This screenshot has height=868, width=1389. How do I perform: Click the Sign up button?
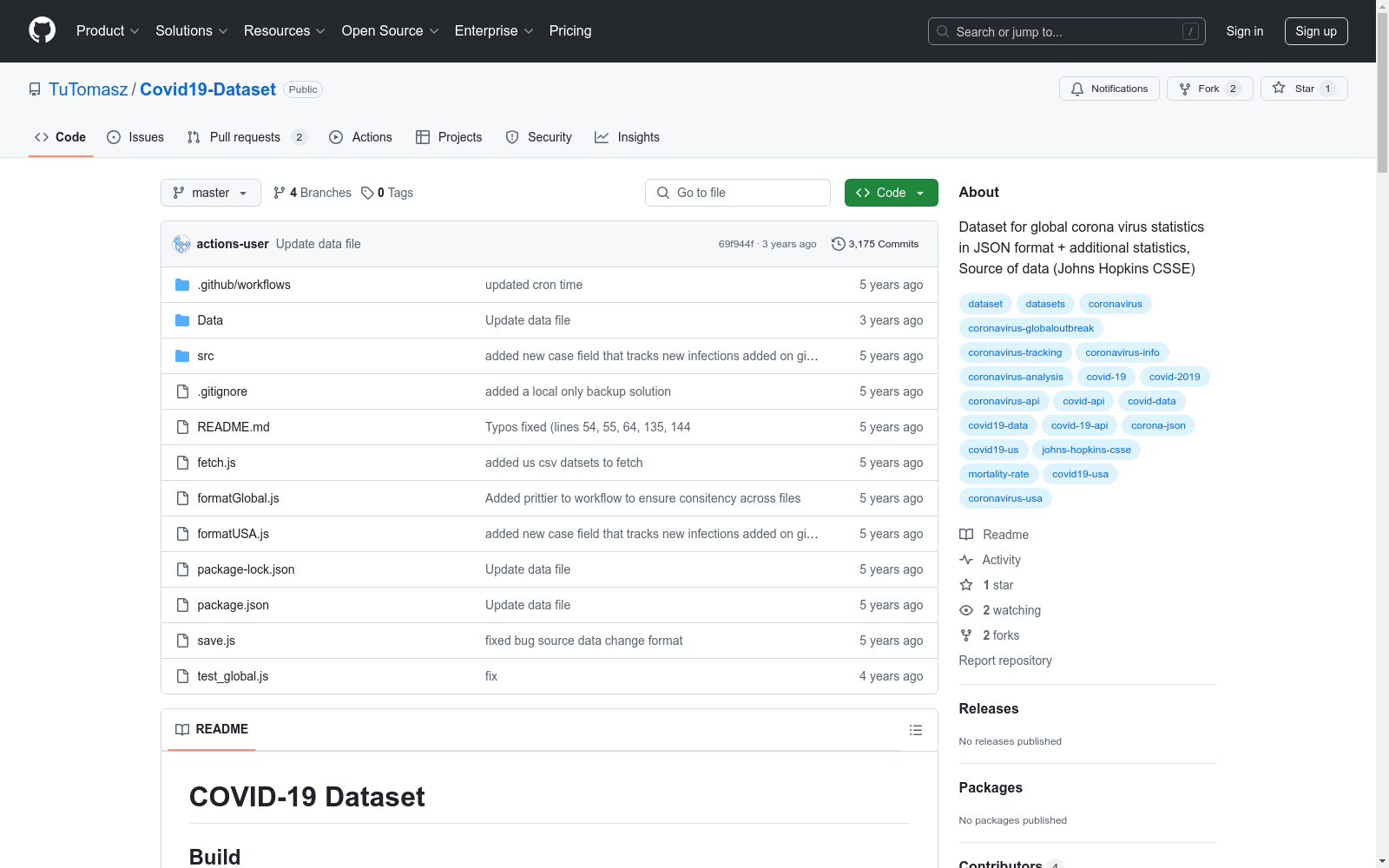pyautogui.click(x=1316, y=31)
